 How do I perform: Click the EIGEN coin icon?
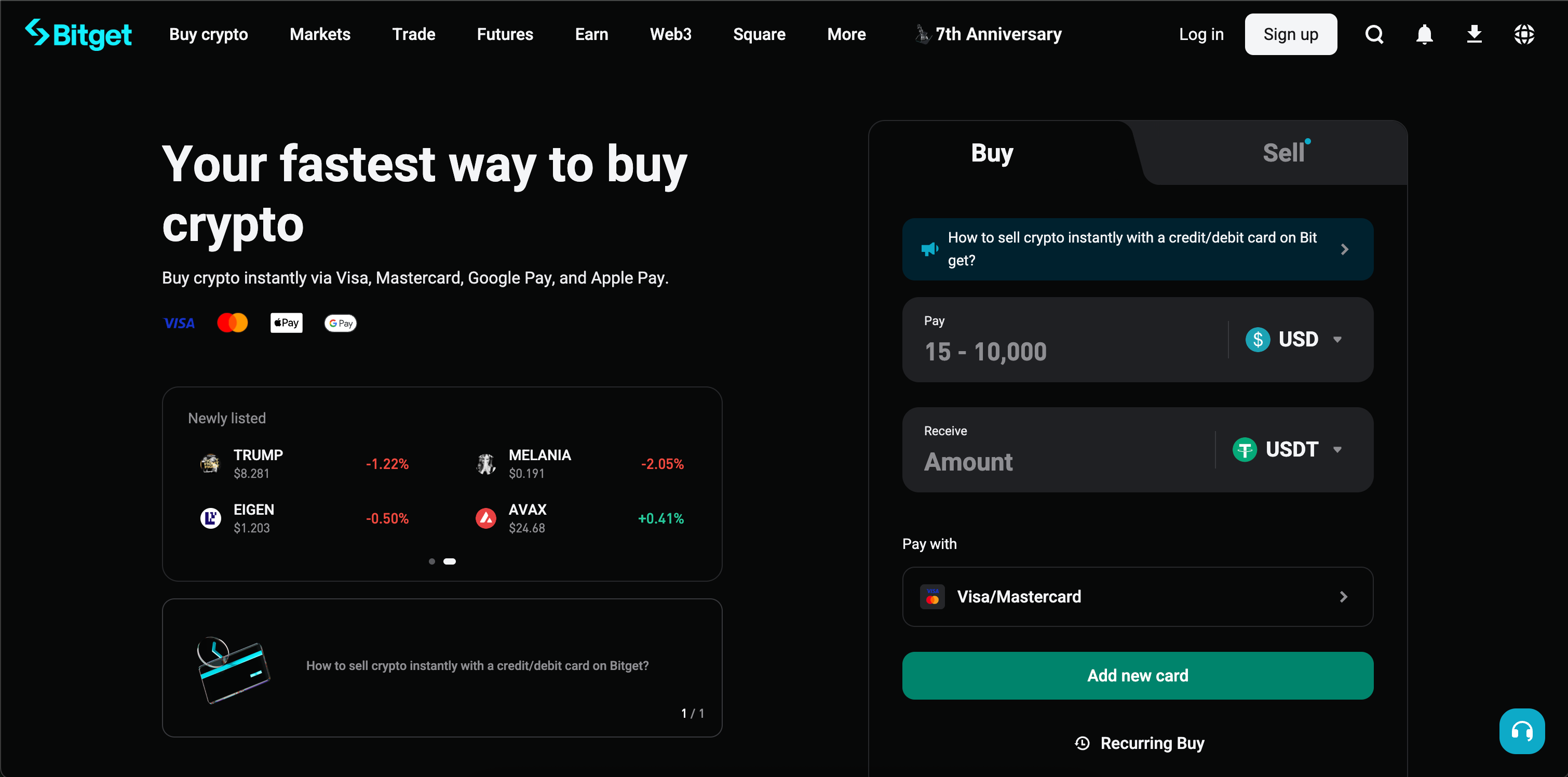click(211, 518)
